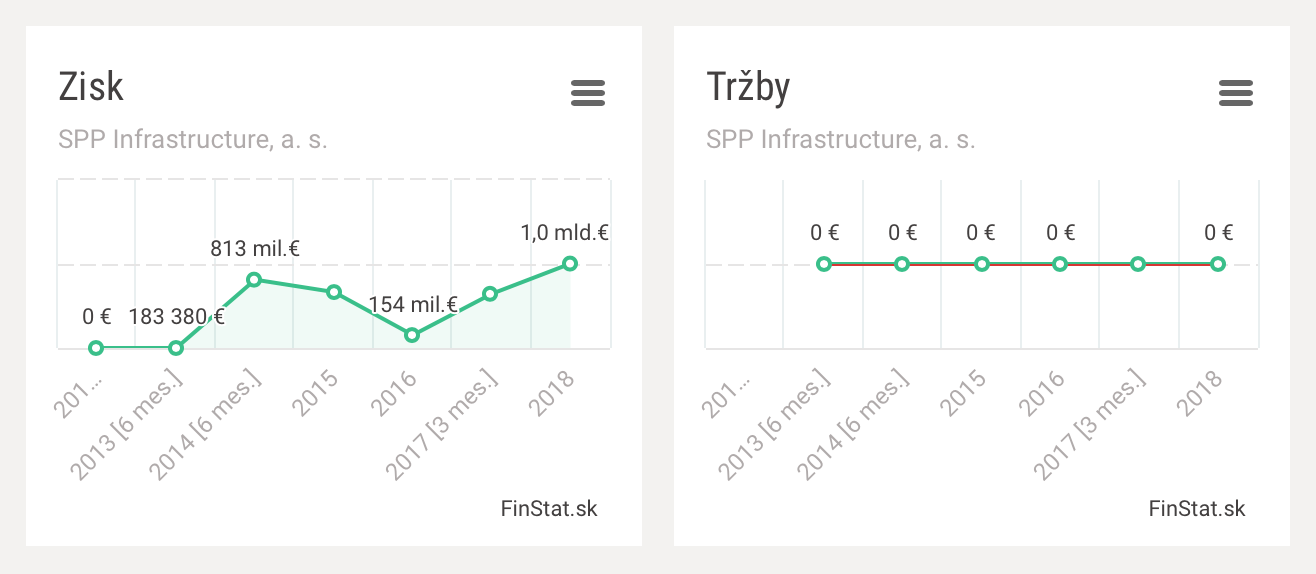The image size is (1316, 574).
Task: Click the 2017 marker on Tržby line
Action: pyautogui.click(x=1138, y=264)
